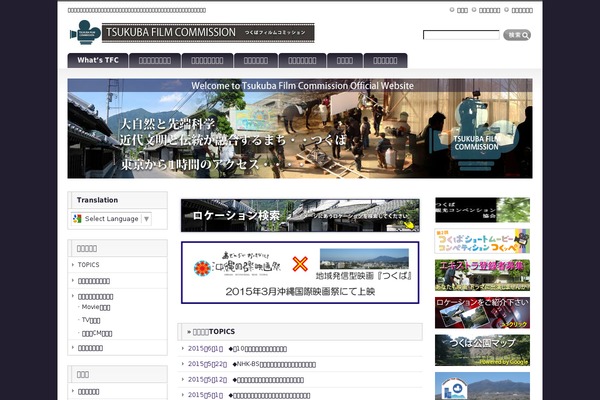Open the ロケーションをご紹介下さい banner
This screenshot has width=600, height=400.
[x=482, y=313]
